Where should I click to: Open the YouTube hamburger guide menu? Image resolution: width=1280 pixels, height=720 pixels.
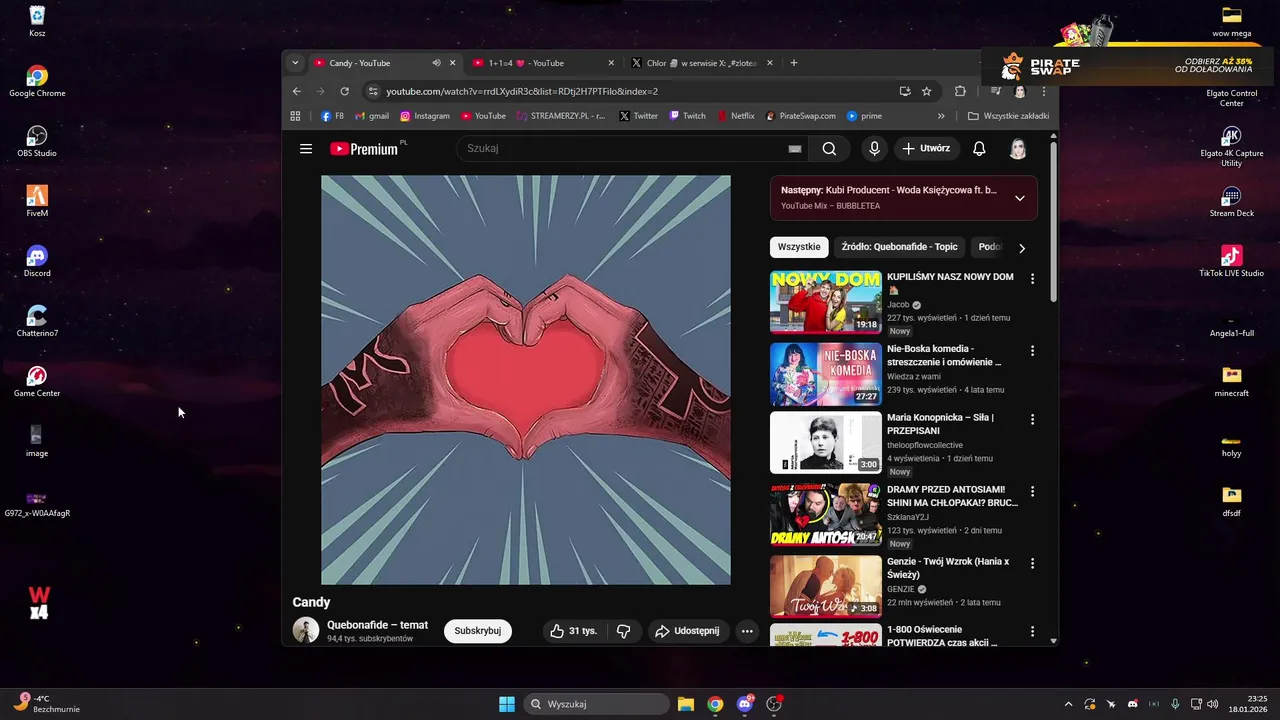(x=306, y=149)
